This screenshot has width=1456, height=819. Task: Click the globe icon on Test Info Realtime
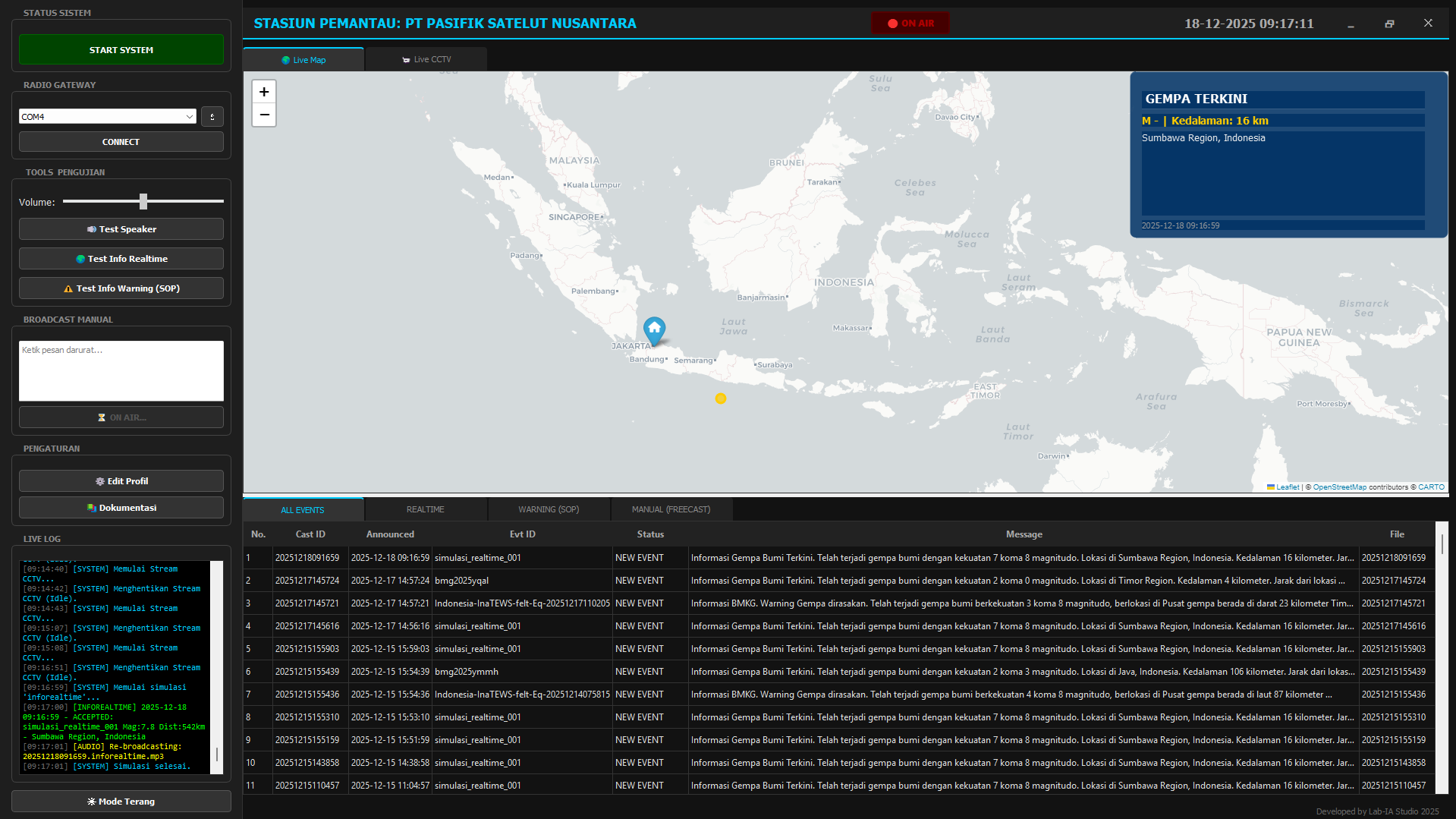coord(80,258)
